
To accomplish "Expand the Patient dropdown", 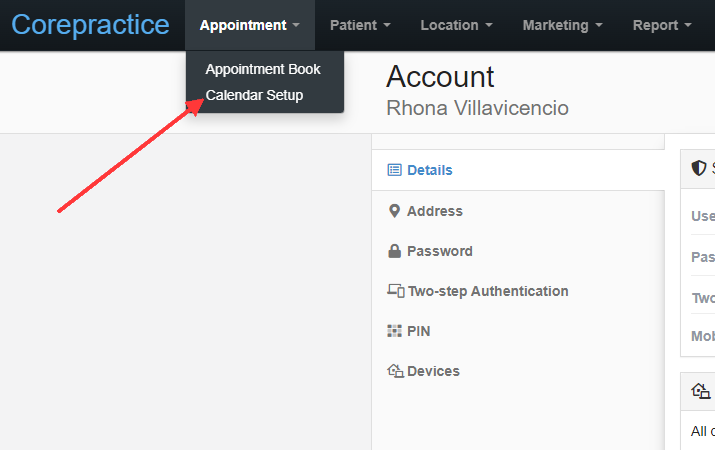I will pyautogui.click(x=360, y=25).
